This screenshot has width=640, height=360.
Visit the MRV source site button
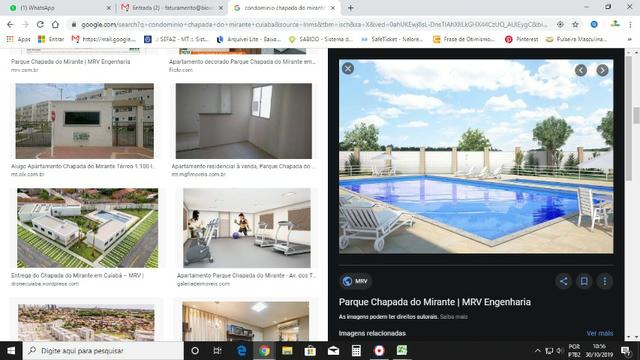coord(355,281)
